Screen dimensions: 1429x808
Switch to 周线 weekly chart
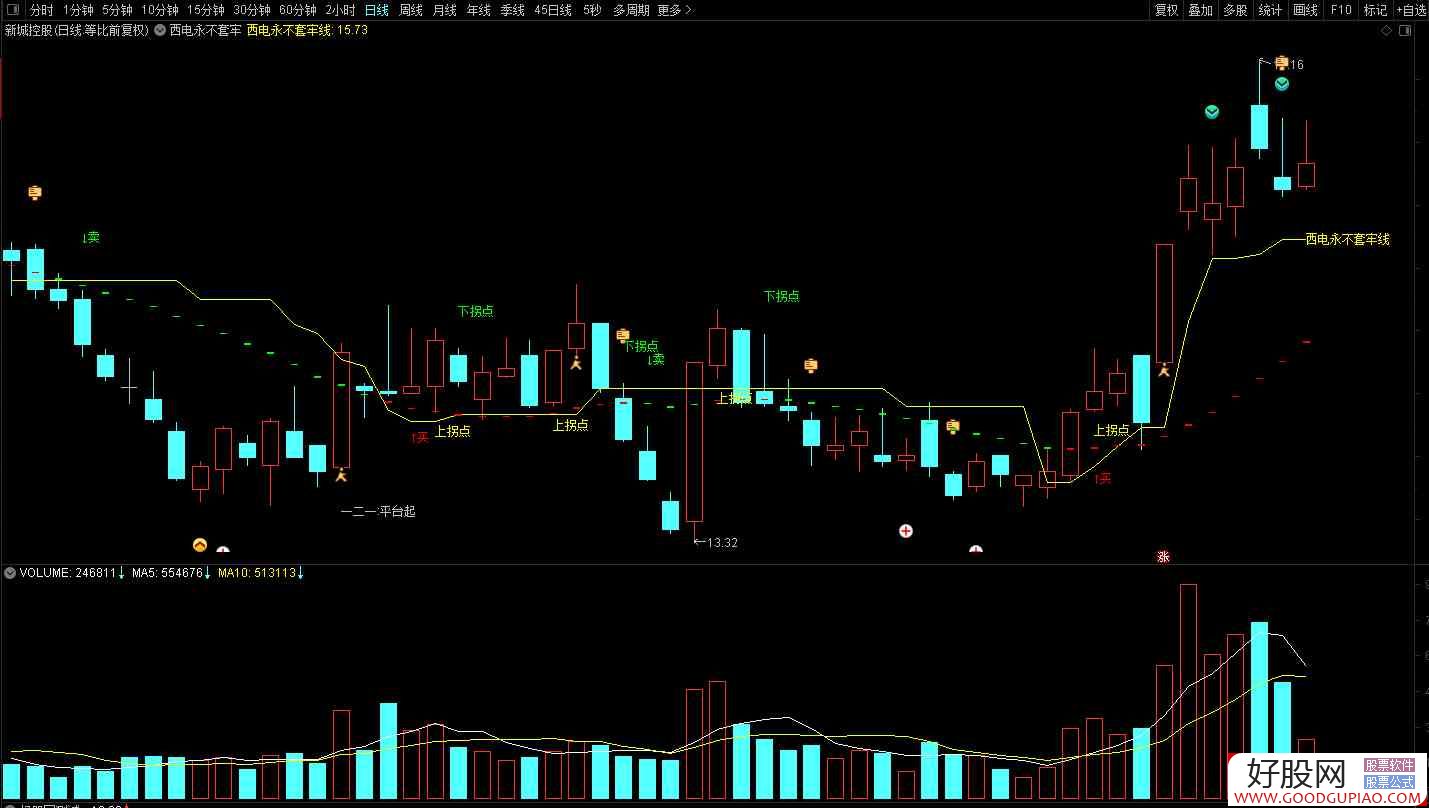411,10
